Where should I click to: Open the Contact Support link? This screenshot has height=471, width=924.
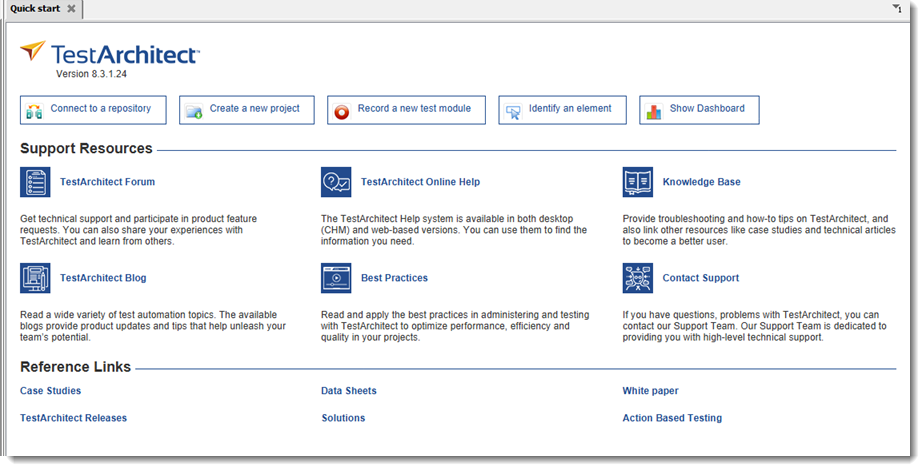point(701,278)
